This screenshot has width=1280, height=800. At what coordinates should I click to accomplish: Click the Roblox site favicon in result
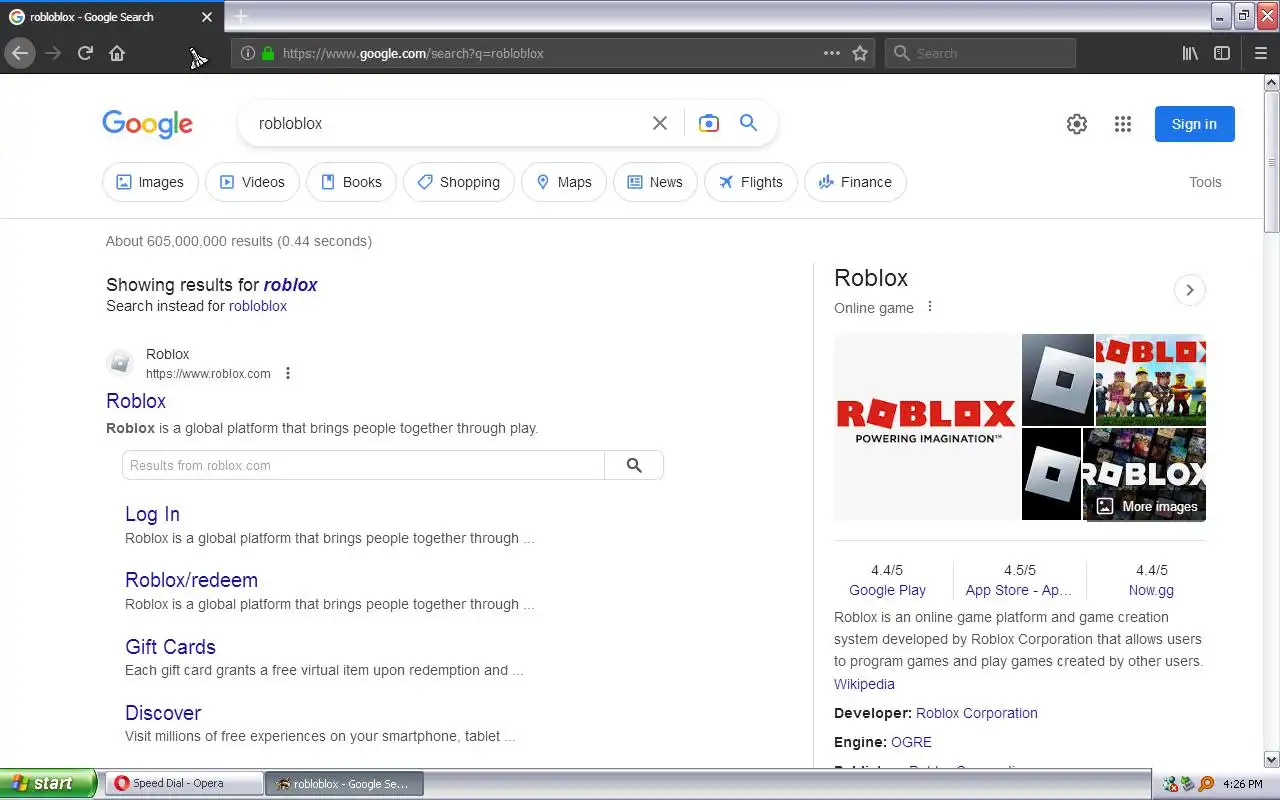120,362
